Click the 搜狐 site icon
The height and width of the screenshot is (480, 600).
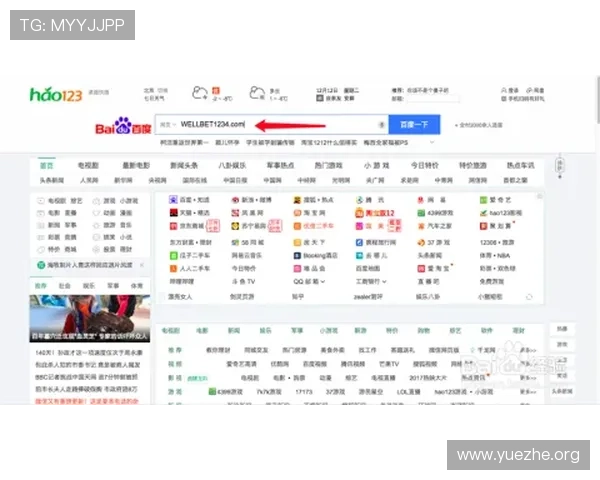coord(297,200)
